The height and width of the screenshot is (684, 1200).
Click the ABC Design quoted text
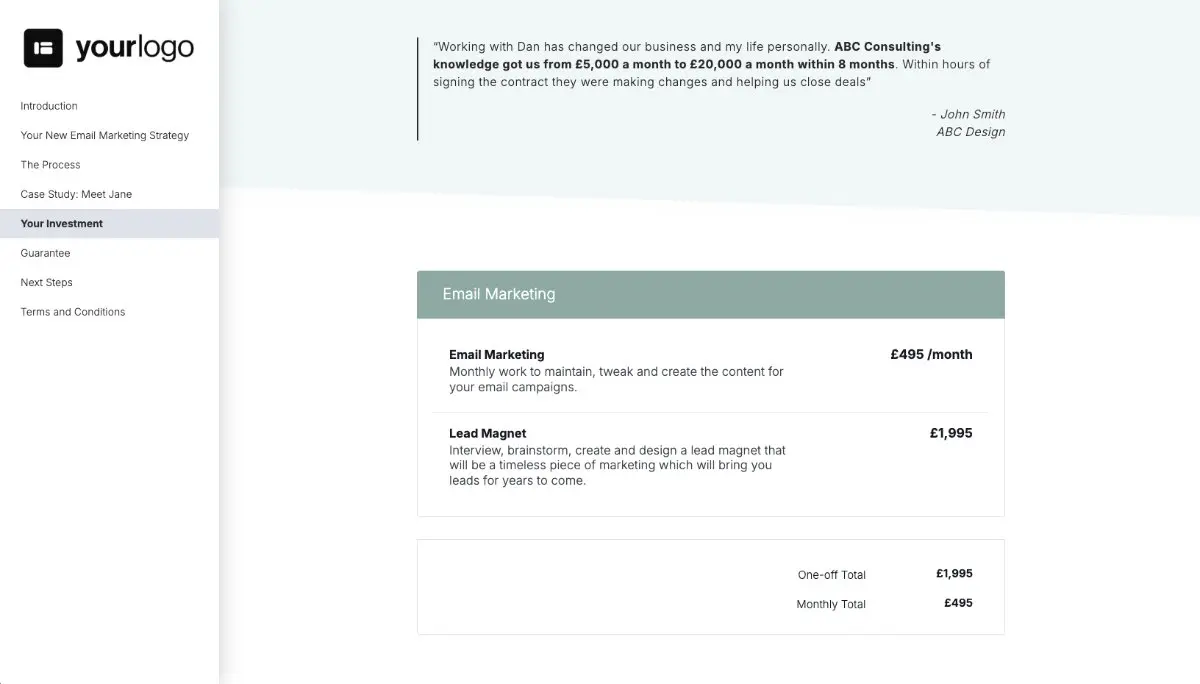click(x=971, y=131)
